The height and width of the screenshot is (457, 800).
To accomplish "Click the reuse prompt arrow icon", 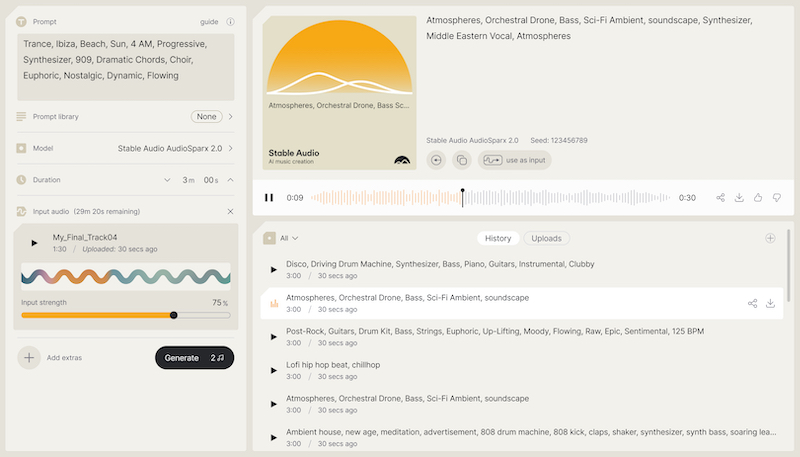I will pos(436,160).
